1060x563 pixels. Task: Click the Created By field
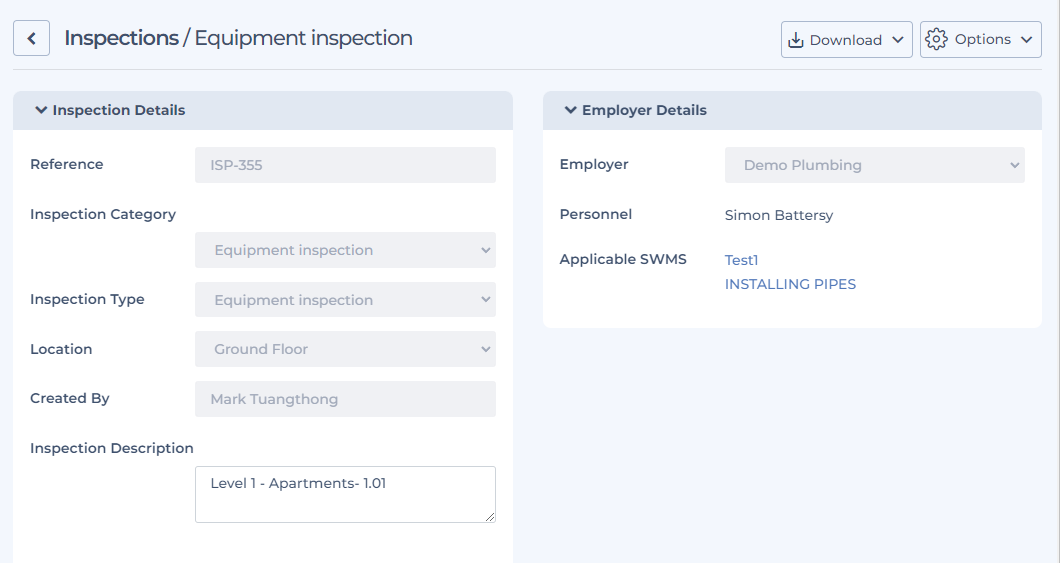tap(345, 399)
